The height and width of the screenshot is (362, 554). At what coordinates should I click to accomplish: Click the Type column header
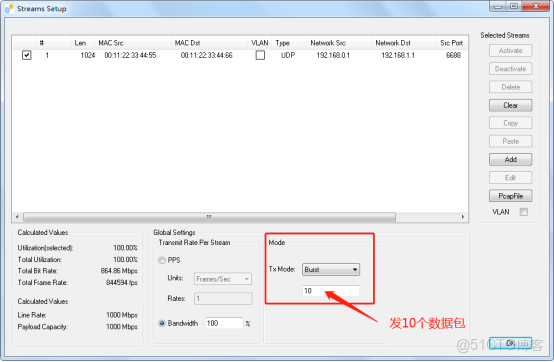[289, 43]
